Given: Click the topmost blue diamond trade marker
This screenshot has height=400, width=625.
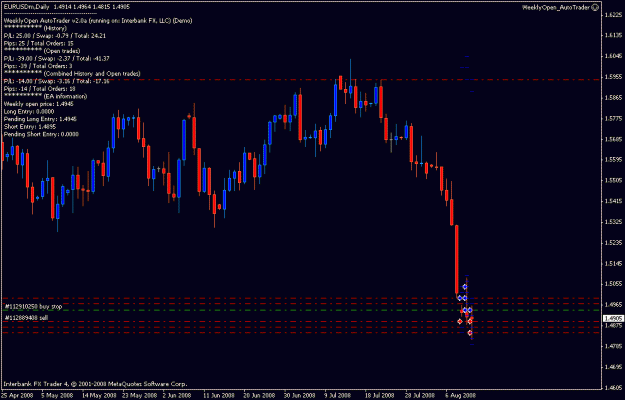Looking at the screenshot, I should tap(464, 286).
